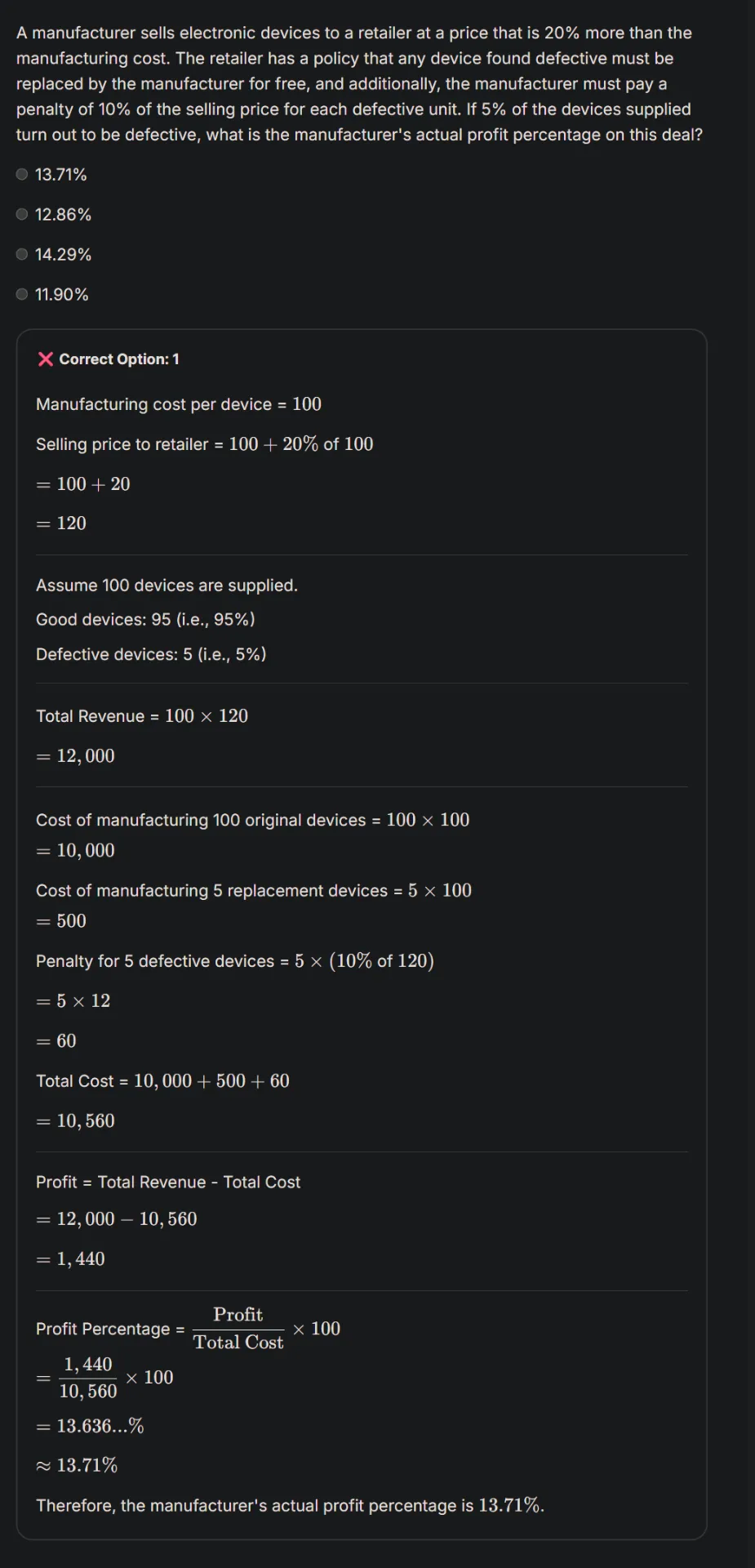
Task: Click the Penalty for 5 defective devices line
Action: (235, 961)
